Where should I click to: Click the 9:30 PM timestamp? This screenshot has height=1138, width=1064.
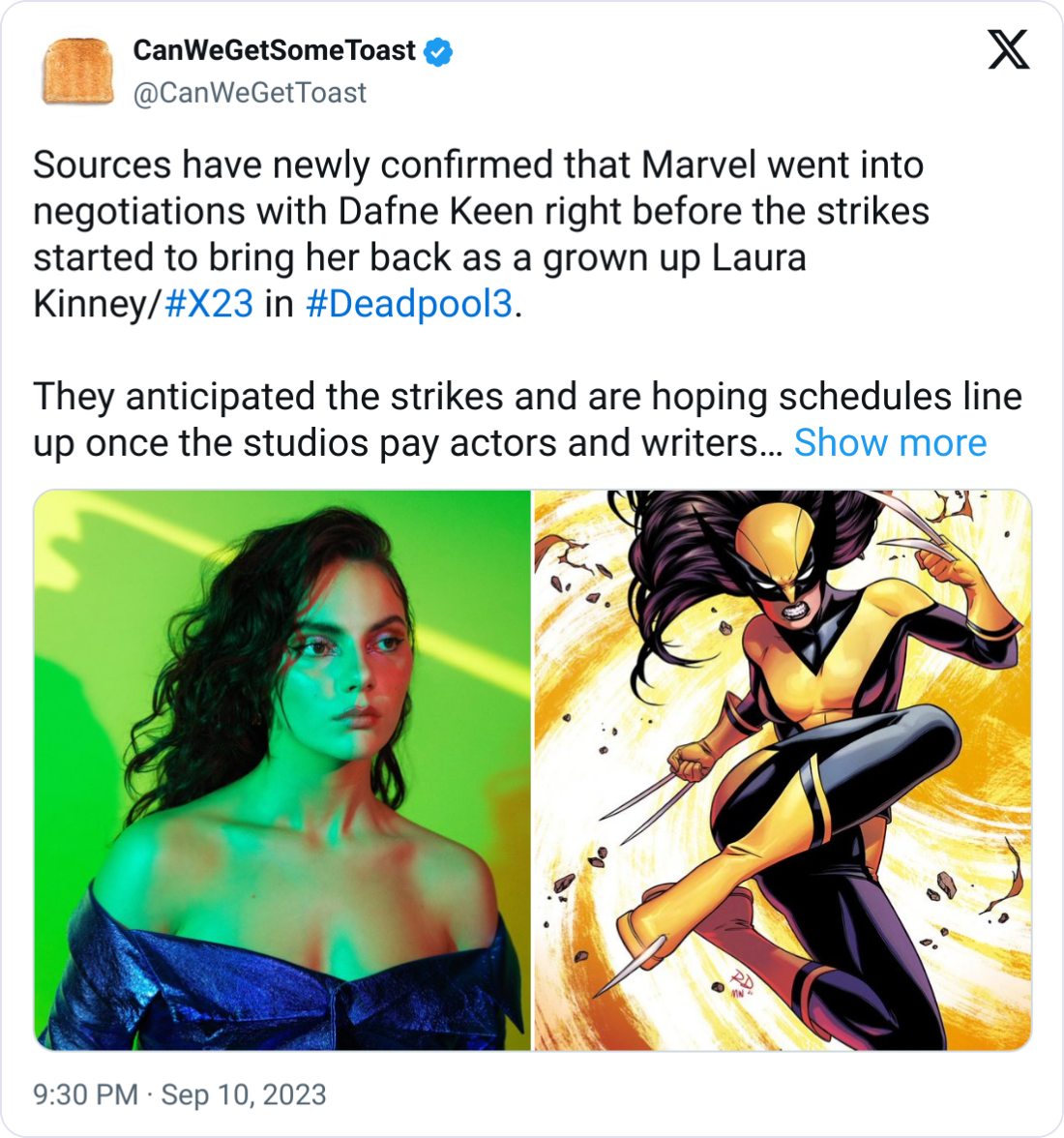tap(85, 1094)
